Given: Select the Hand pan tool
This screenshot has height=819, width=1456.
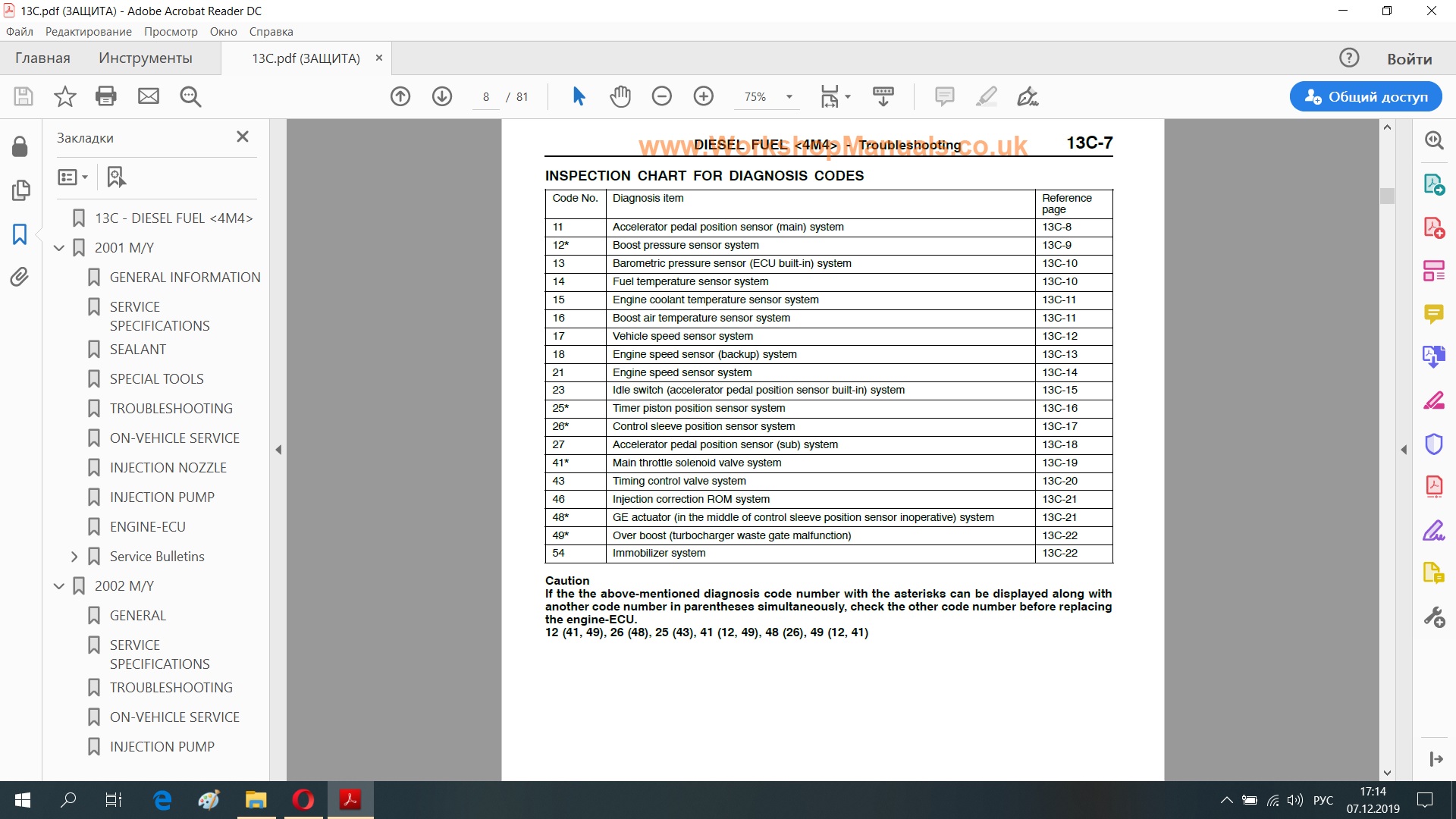Looking at the screenshot, I should pos(620,96).
